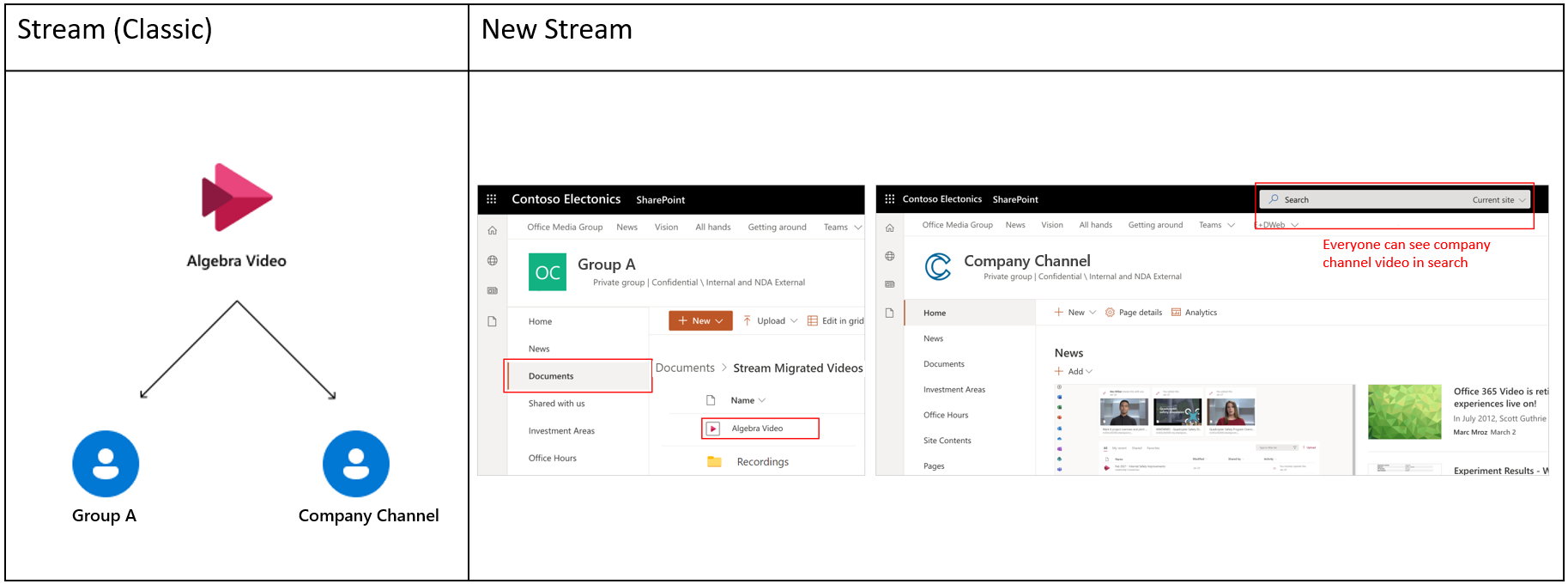The width and height of the screenshot is (1568, 584).
Task: Open Experiment Results news headline
Action: pyautogui.click(x=1500, y=471)
